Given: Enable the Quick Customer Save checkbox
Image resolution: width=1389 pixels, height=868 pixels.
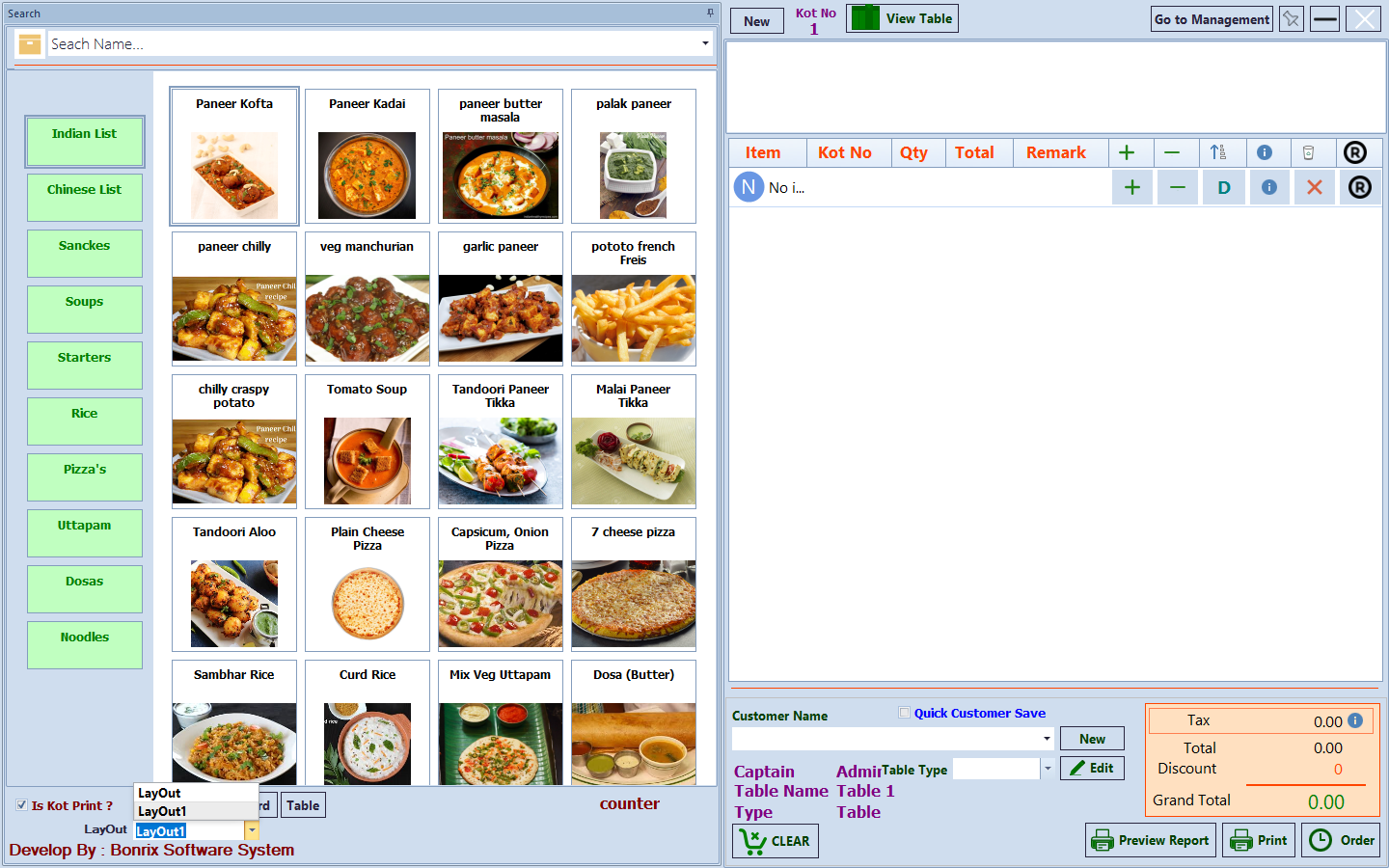Looking at the screenshot, I should pos(904,713).
